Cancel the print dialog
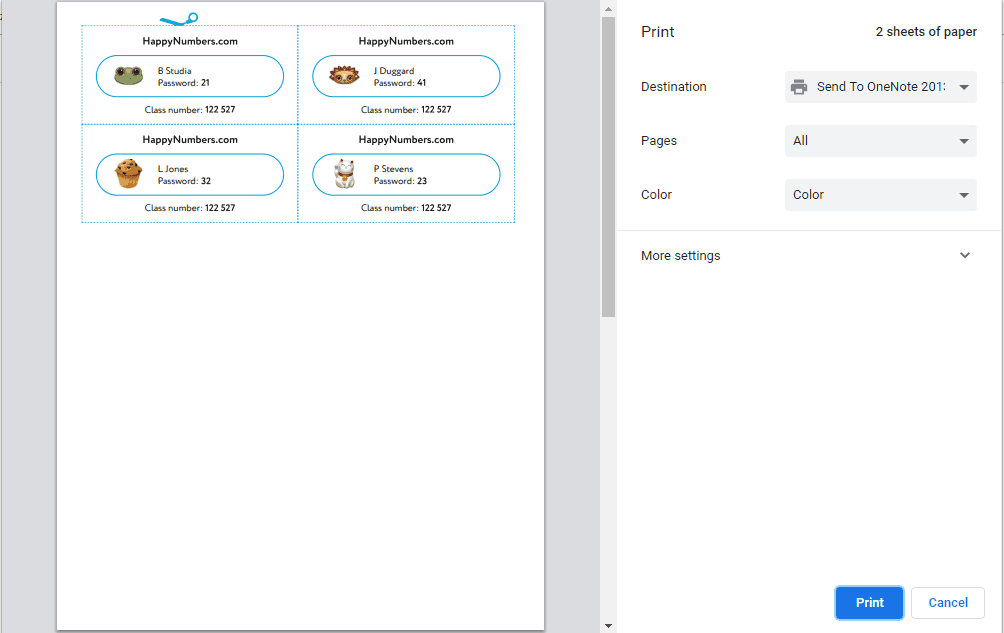 pyautogui.click(x=948, y=602)
